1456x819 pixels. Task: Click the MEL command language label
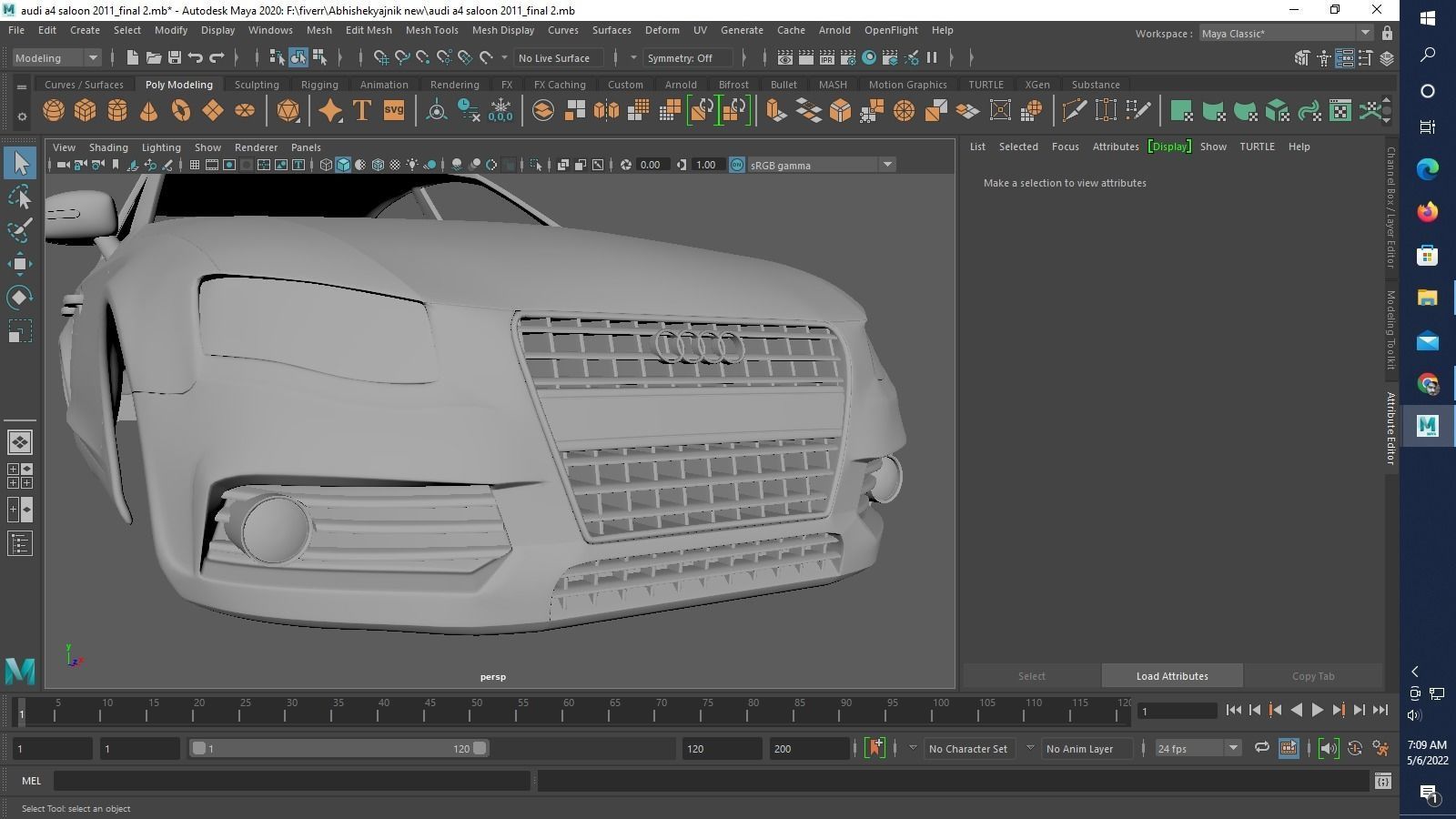click(31, 781)
